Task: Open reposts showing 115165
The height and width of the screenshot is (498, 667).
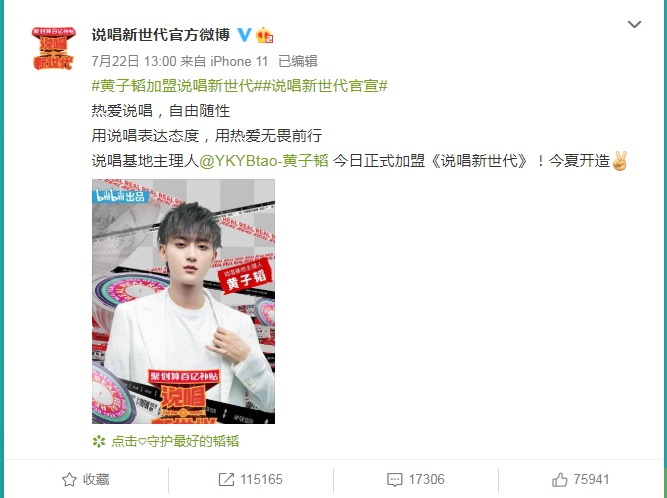Action: point(251,480)
